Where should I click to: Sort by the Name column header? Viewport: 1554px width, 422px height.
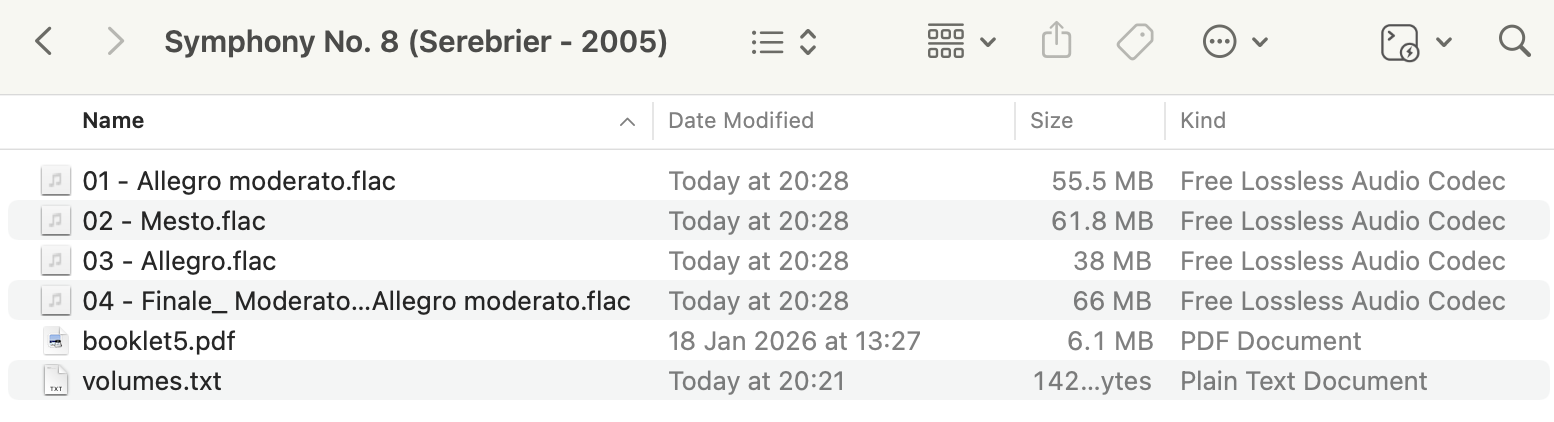pos(113,121)
